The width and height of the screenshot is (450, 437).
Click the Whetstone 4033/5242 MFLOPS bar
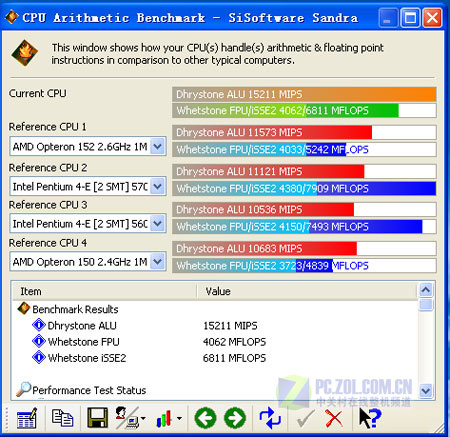tap(304, 149)
